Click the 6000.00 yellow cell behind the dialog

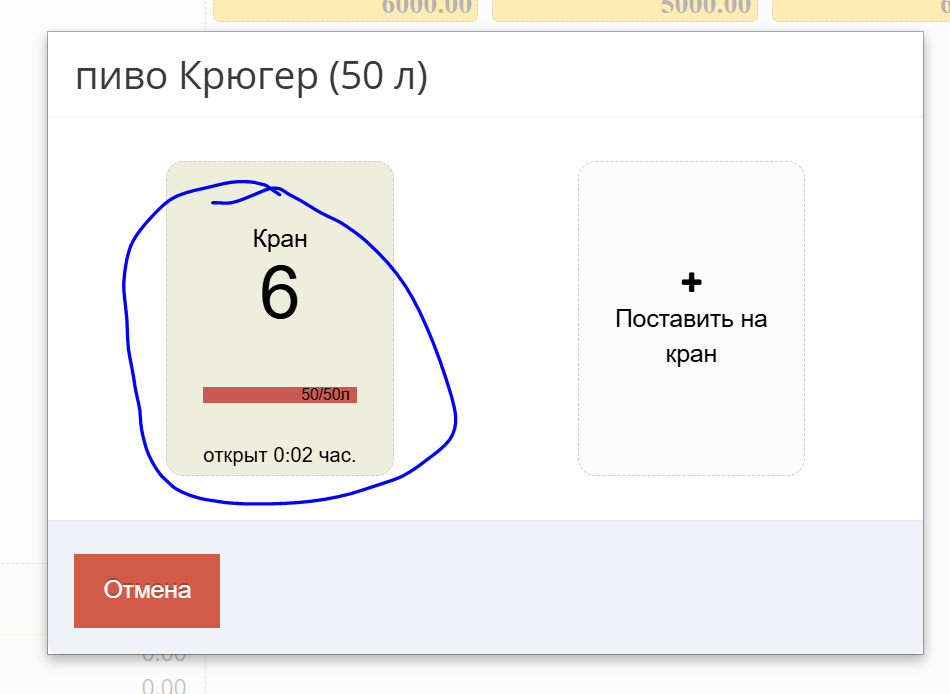(x=345, y=9)
